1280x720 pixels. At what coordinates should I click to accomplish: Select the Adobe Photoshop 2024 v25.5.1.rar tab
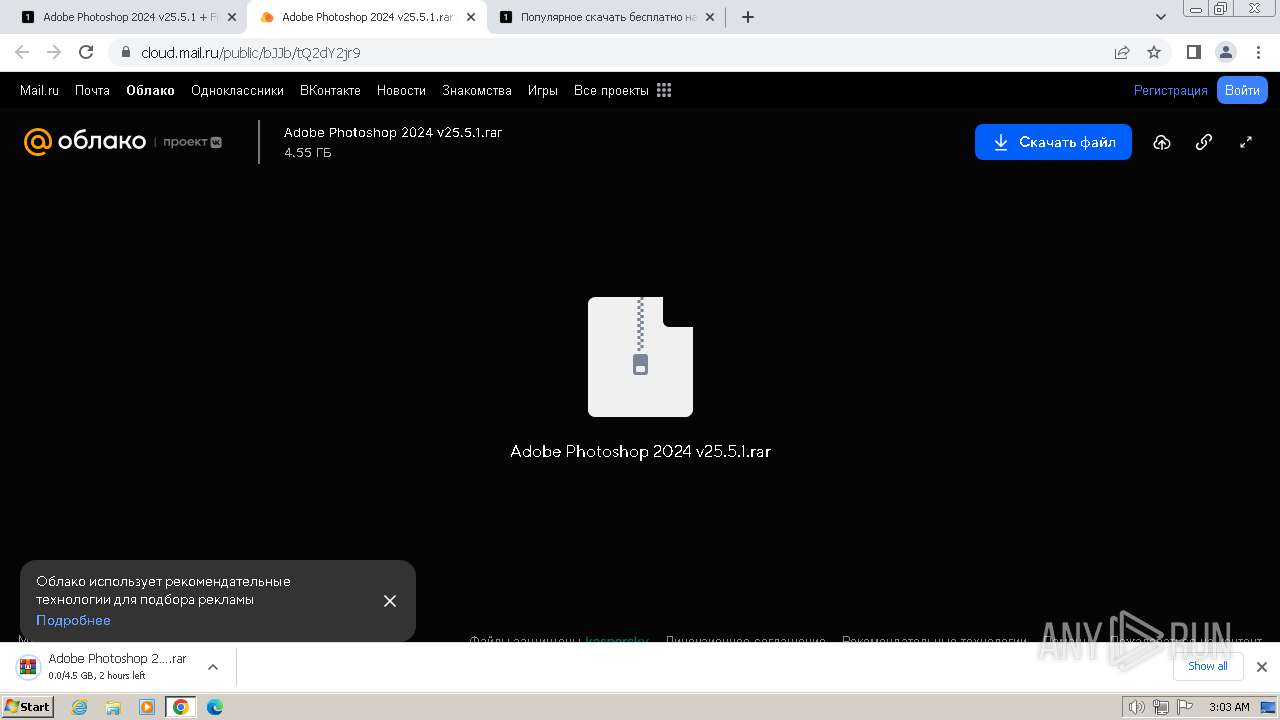pos(367,17)
